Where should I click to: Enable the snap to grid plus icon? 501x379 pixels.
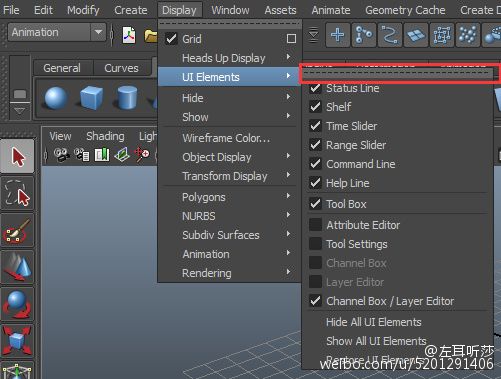(337, 35)
